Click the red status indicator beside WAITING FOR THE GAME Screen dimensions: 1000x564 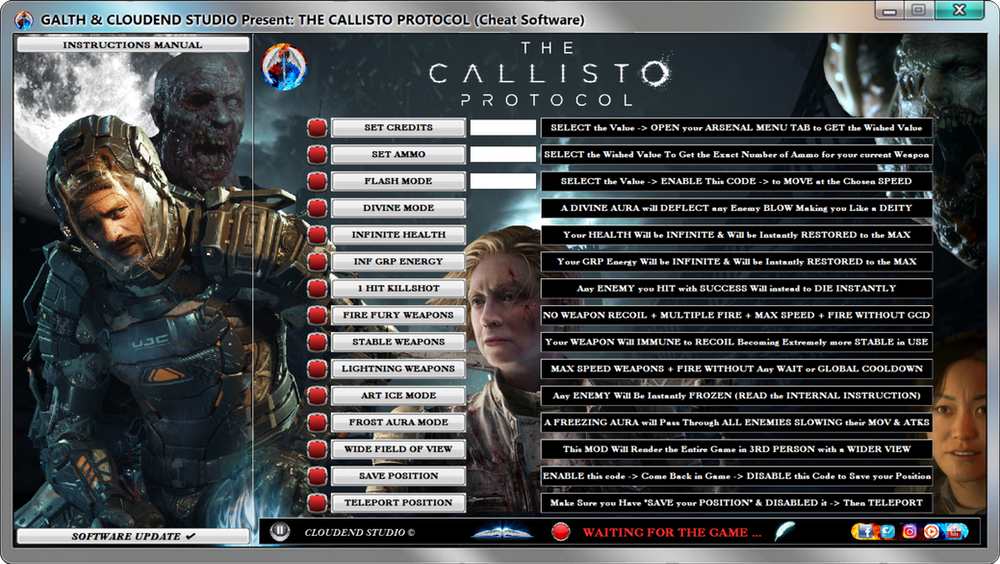tap(561, 531)
